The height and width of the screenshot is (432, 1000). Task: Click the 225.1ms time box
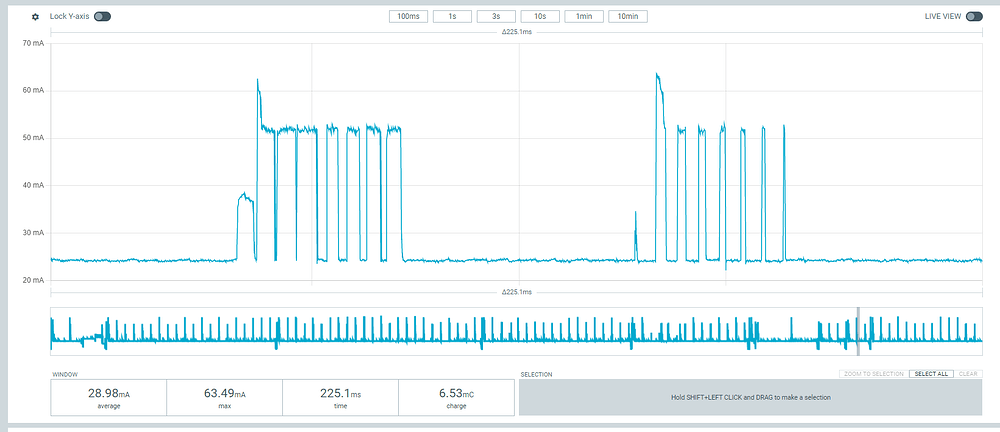tap(341, 398)
